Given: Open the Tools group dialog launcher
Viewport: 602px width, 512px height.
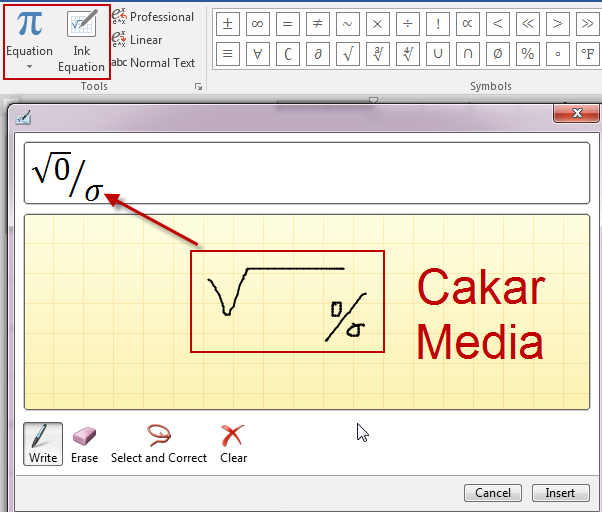Looking at the screenshot, I should [198, 86].
